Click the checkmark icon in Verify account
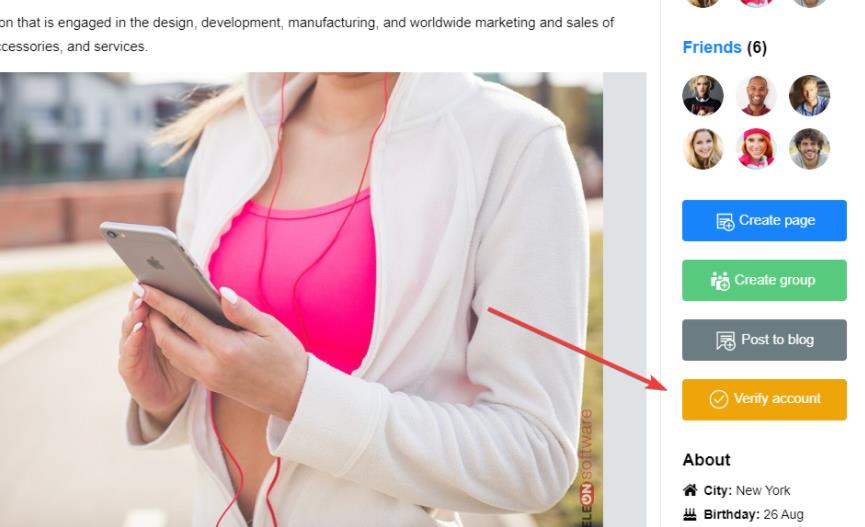This screenshot has width=865, height=527. 718,399
